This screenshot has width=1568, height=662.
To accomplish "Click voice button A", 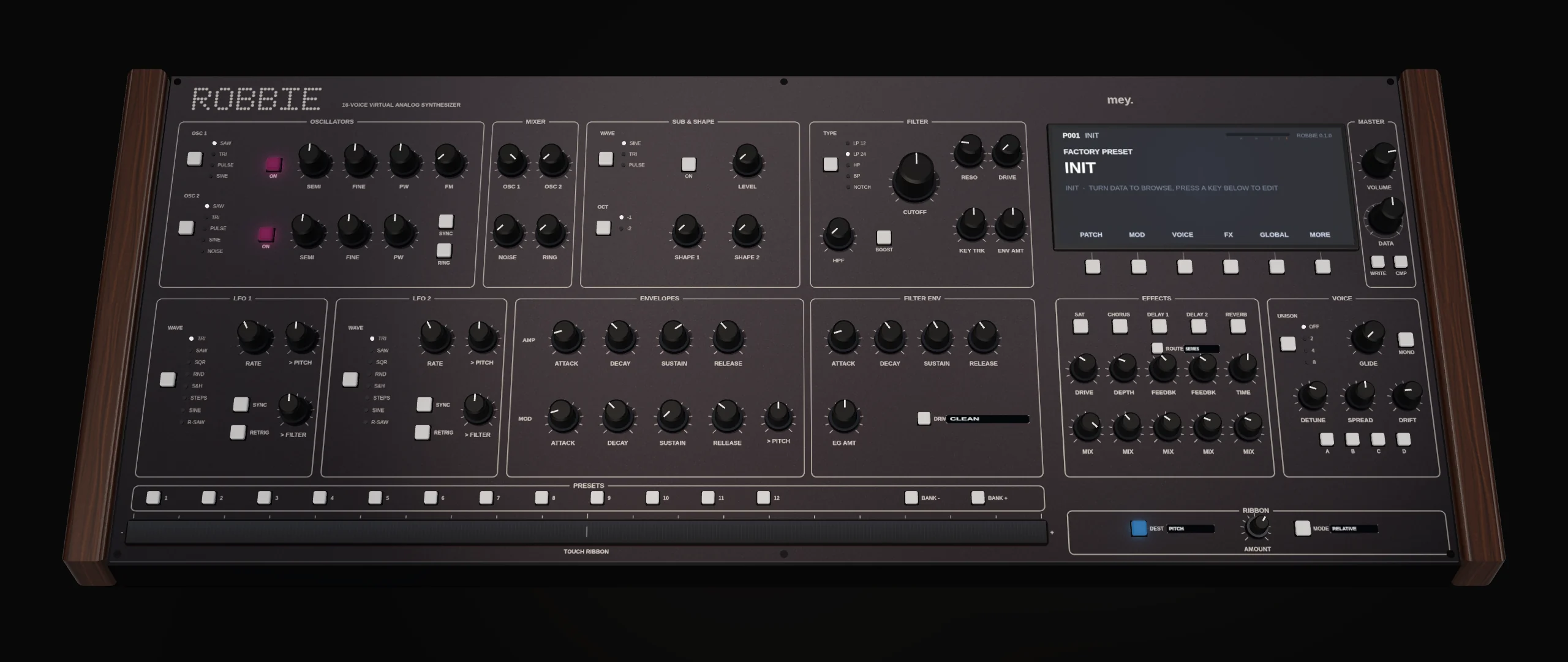I will tap(1327, 439).
